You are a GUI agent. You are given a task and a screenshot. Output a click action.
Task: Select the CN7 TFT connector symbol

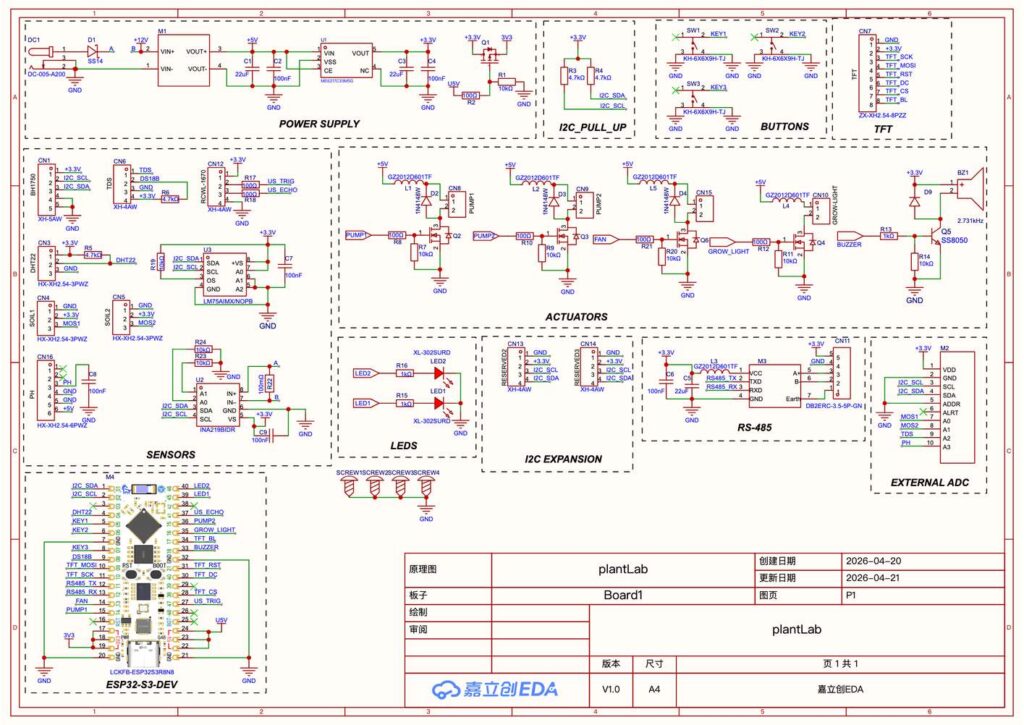867,72
